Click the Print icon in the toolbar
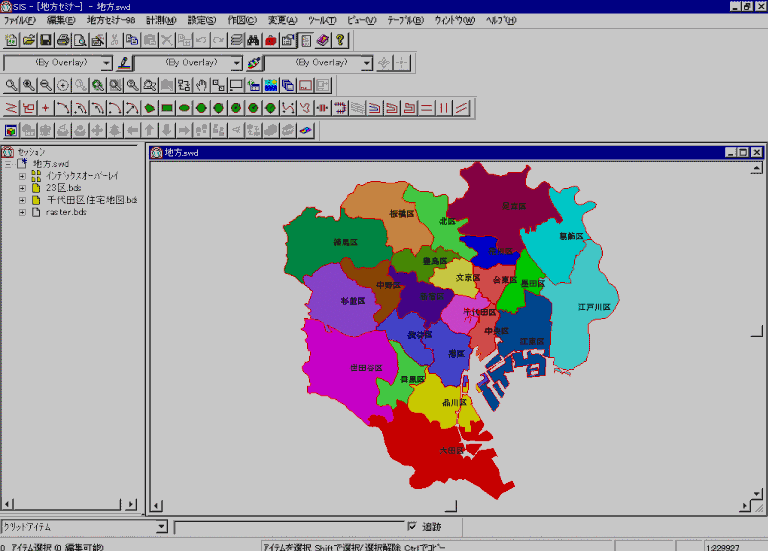 (64, 40)
